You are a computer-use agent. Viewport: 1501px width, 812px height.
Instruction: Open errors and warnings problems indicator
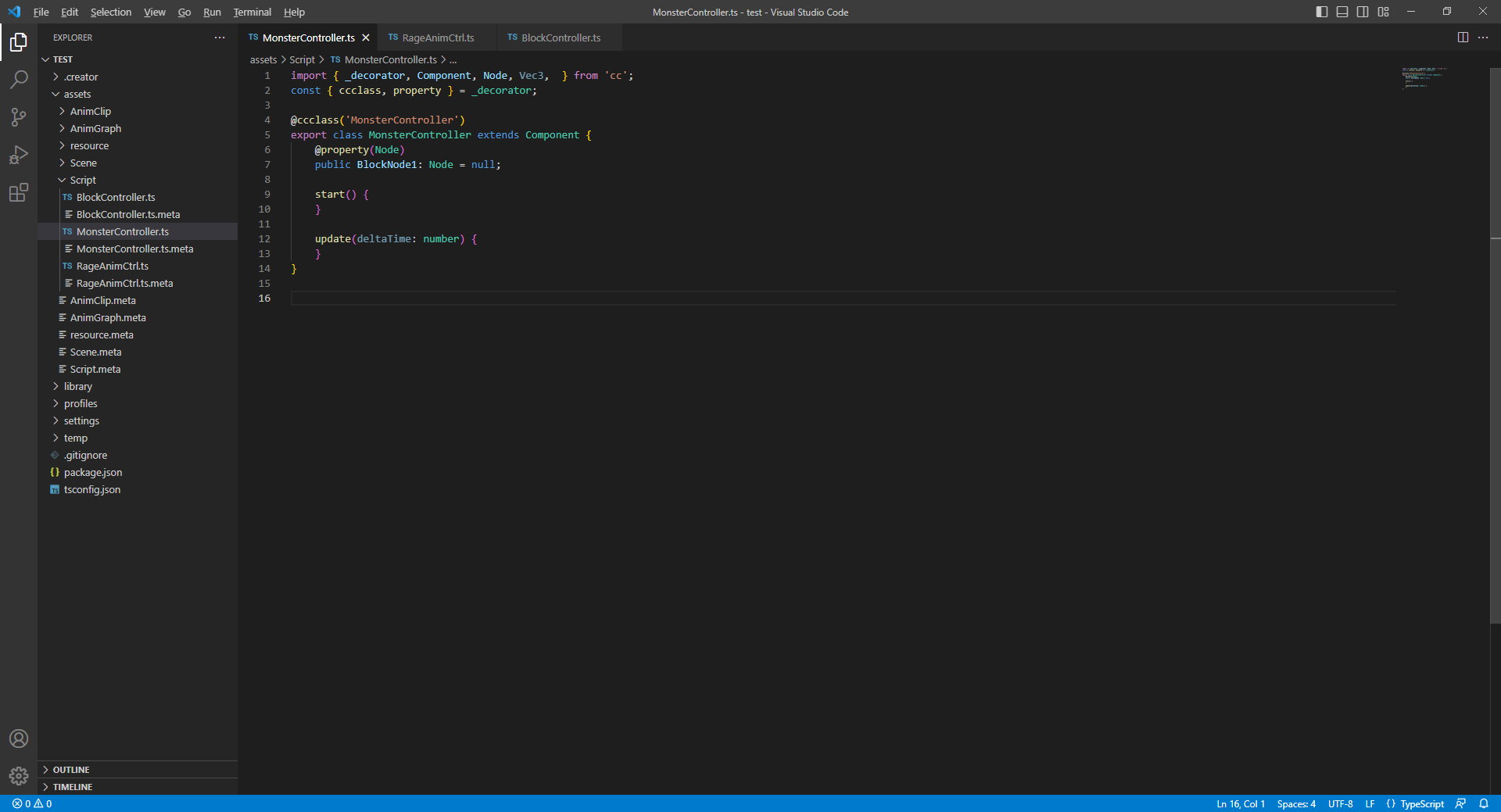[32, 803]
